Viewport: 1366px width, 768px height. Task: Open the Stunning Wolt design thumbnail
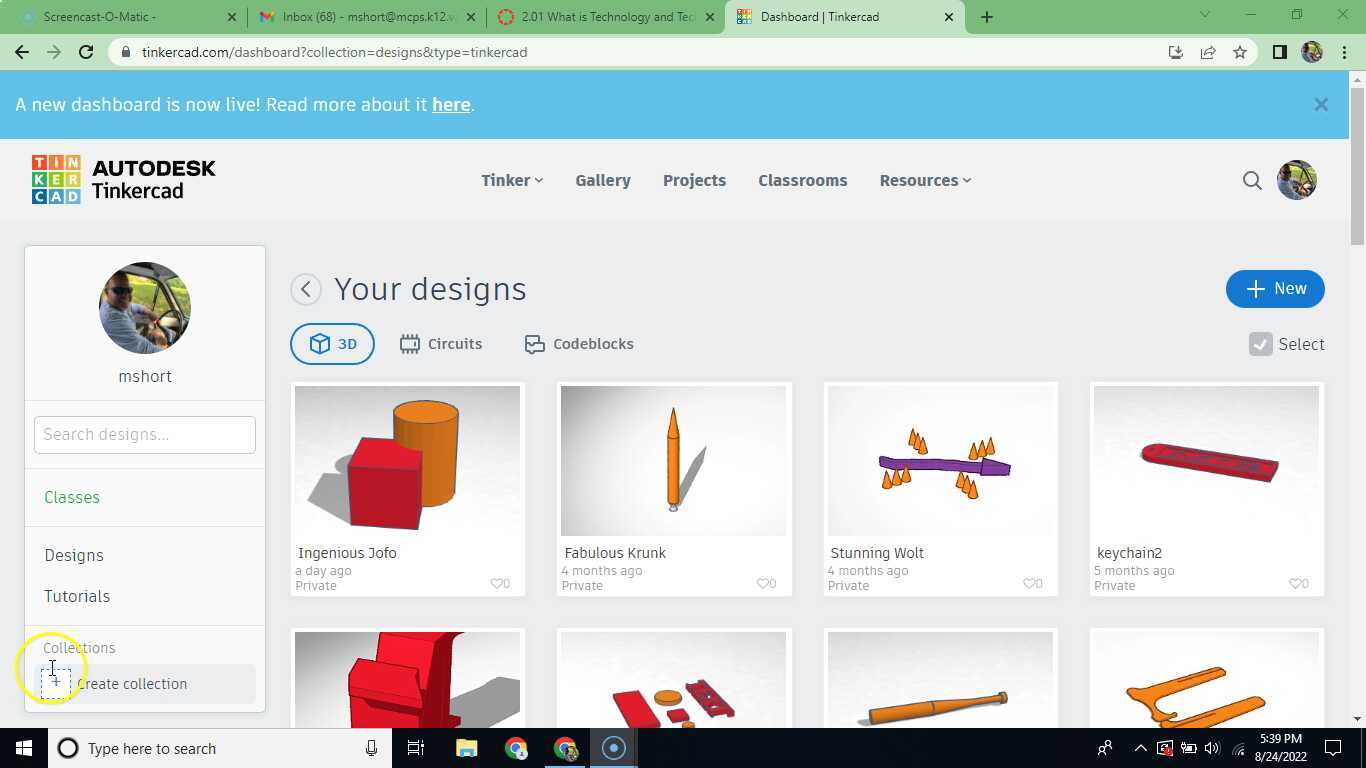[939, 460]
